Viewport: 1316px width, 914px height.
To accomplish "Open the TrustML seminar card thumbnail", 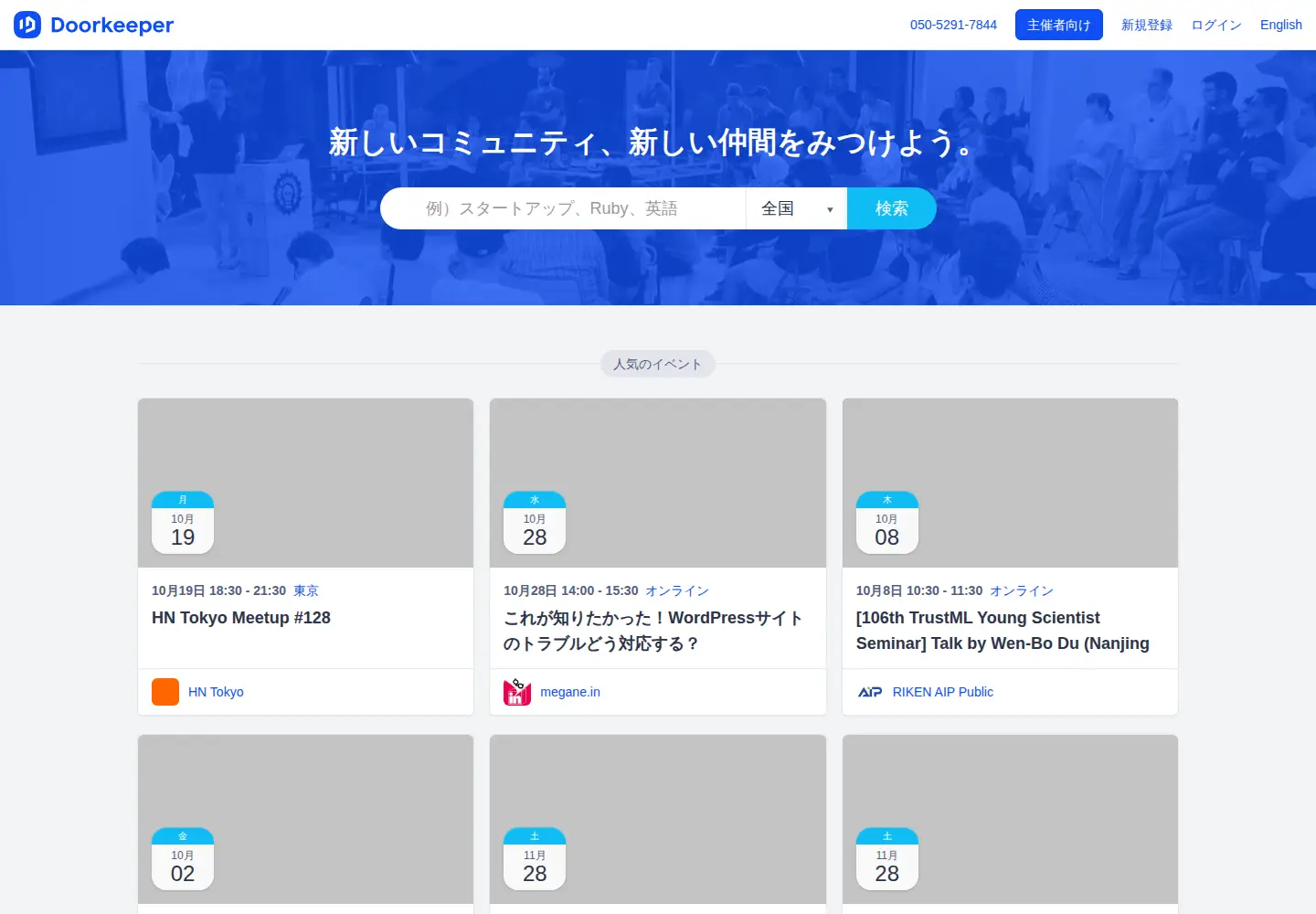I will click(1010, 483).
